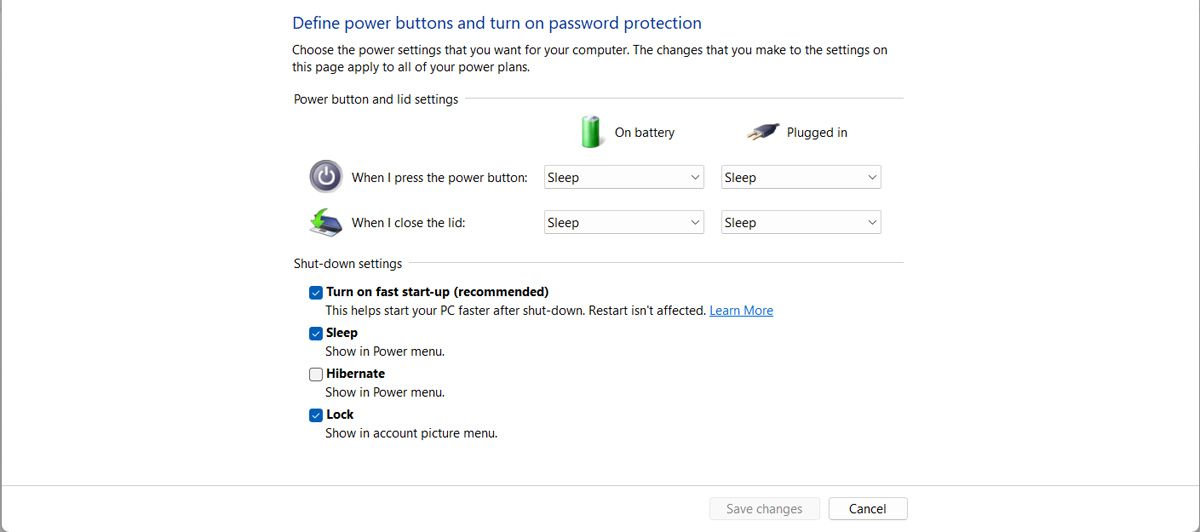The height and width of the screenshot is (532, 1200).
Task: Click the 'Plugged in' column label
Action: coord(817,132)
